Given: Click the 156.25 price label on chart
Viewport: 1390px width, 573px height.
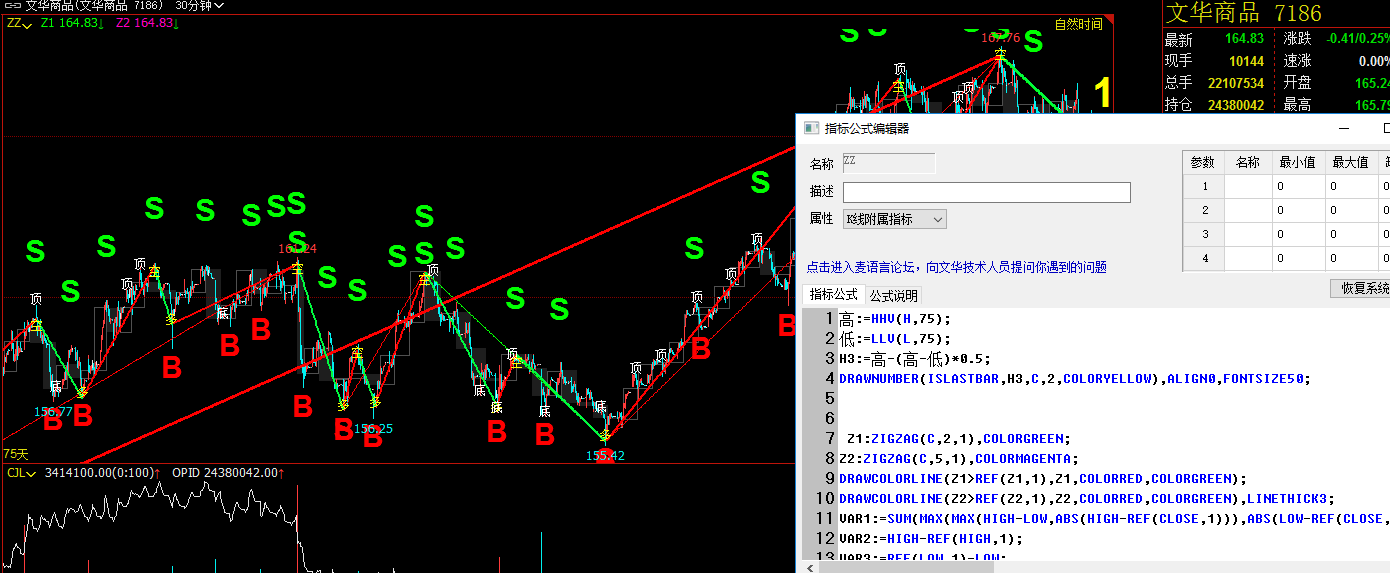Looking at the screenshot, I should click(x=373, y=428).
